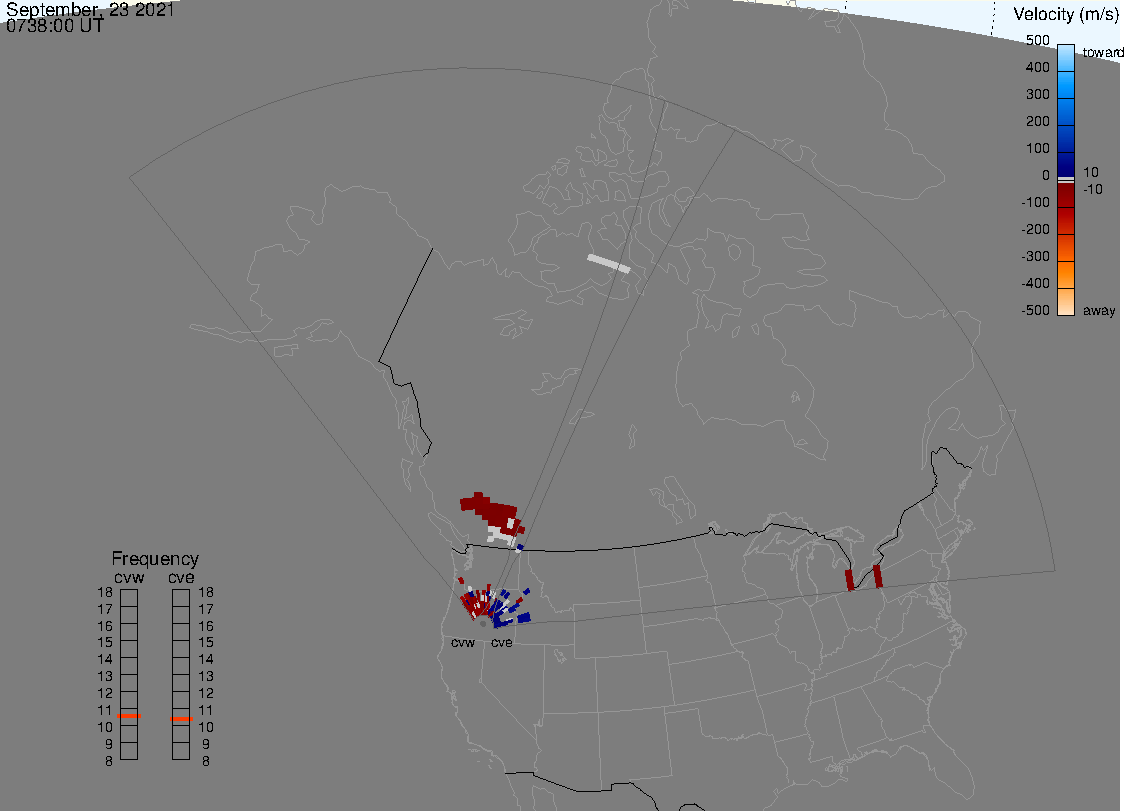The width and height of the screenshot is (1124, 811).
Task: Click the "18" label left of cvw bar
Action: pos(105,592)
